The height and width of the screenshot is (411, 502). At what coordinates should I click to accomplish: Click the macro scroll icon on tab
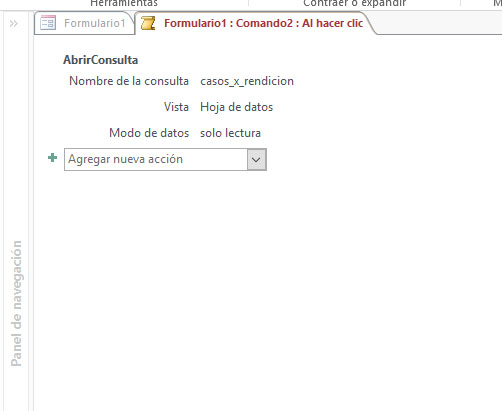pos(148,23)
